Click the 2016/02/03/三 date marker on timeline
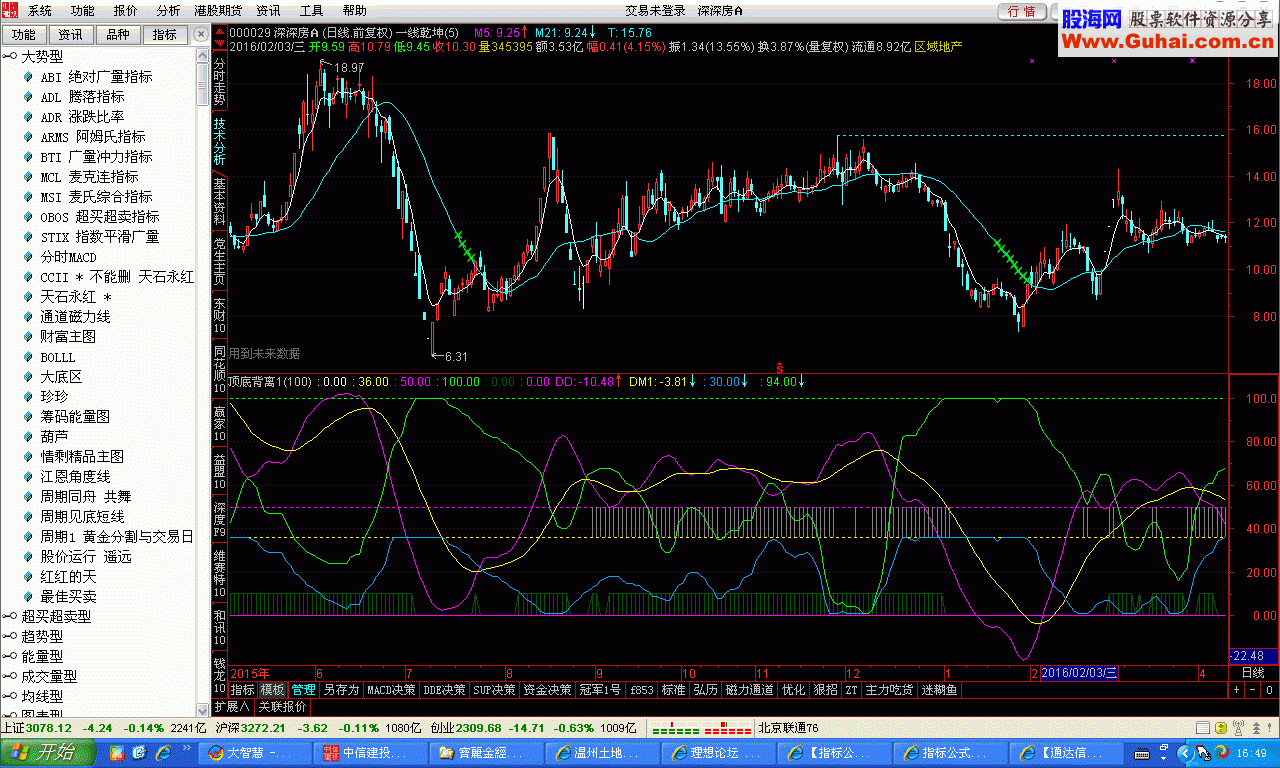This screenshot has width=1280, height=768. click(1079, 673)
